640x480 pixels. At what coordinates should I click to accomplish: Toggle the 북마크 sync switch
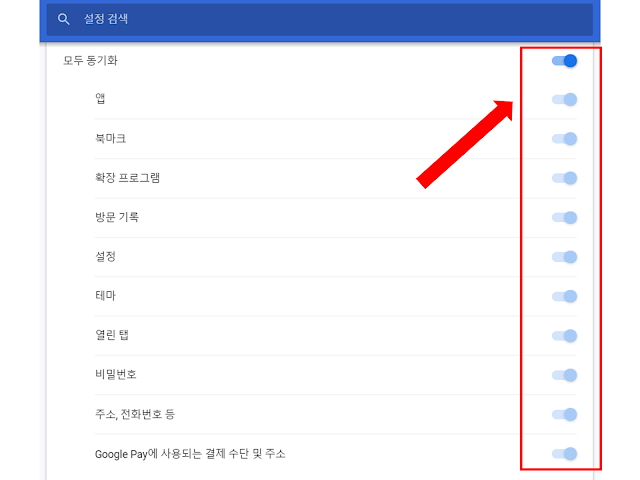pyautogui.click(x=564, y=139)
